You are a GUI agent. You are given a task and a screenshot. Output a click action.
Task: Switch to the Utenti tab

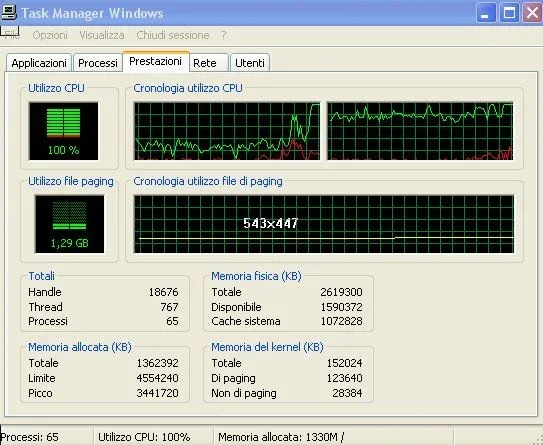[250, 63]
